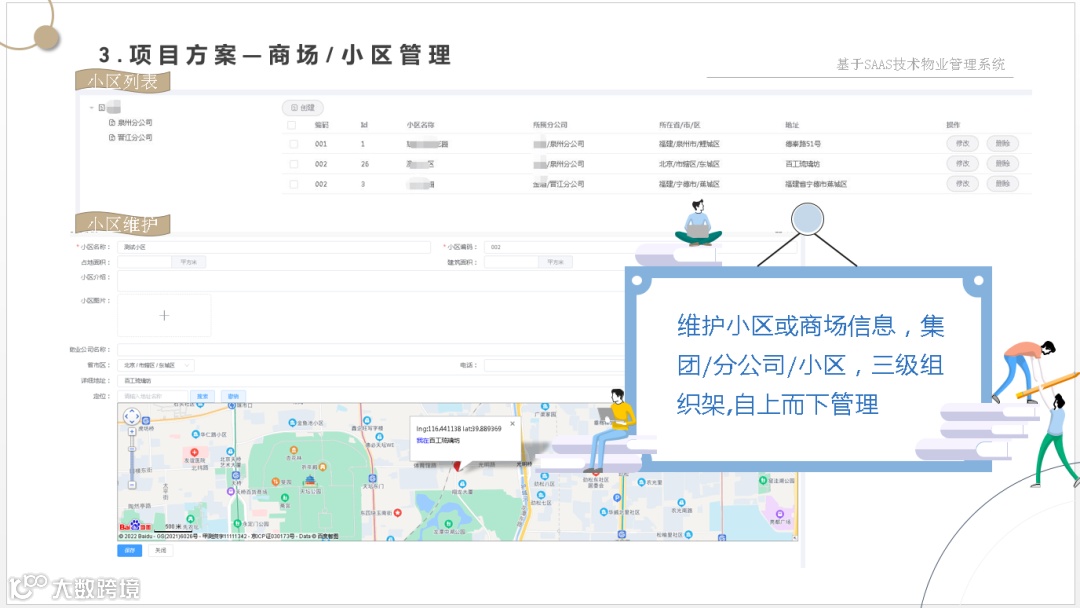Click 删除 (delete) for the 福建省宁德市蕉城区 row
Viewport: 1080px width, 608px height.
[x=1002, y=183]
